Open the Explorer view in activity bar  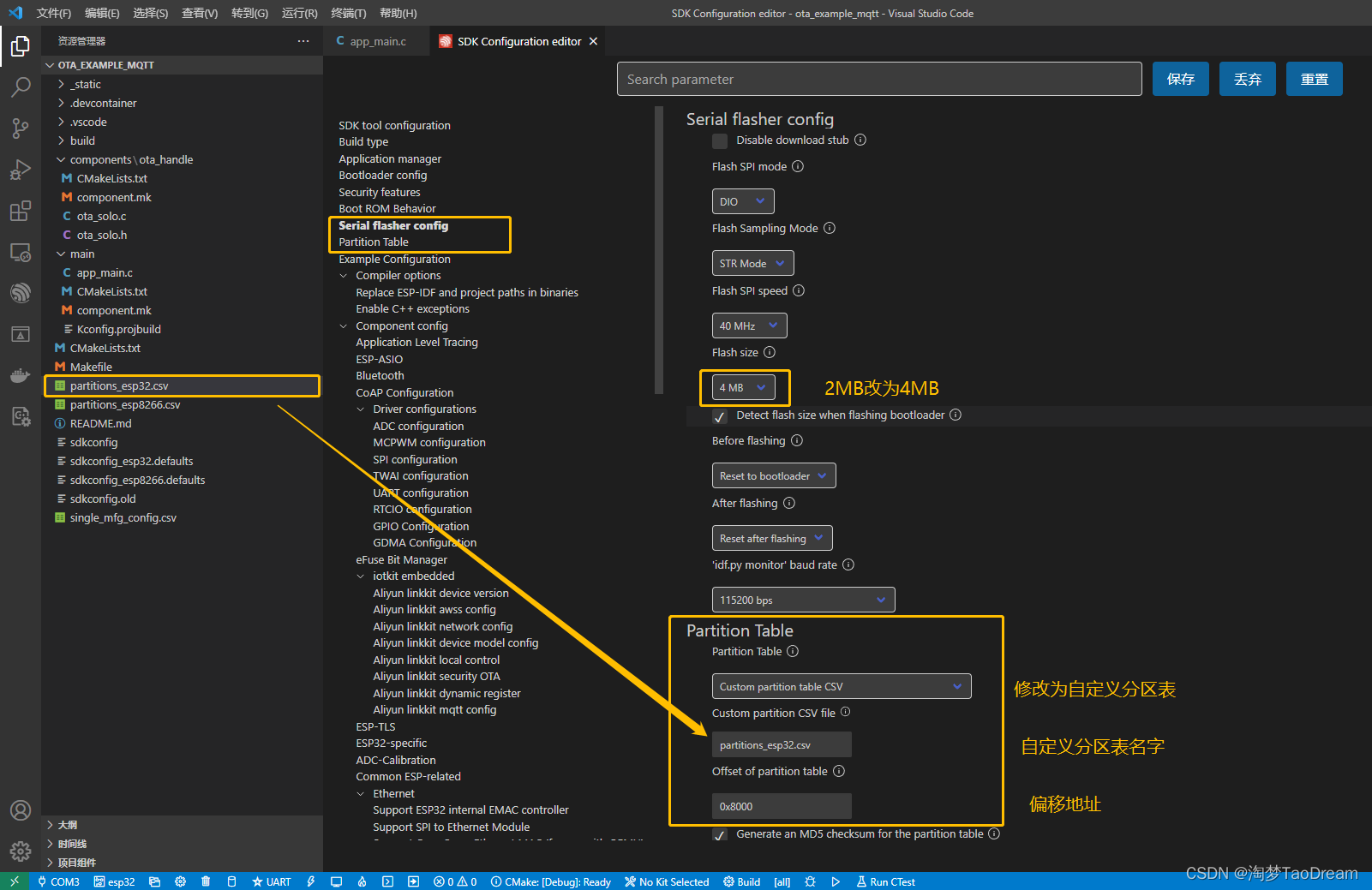tap(21, 45)
